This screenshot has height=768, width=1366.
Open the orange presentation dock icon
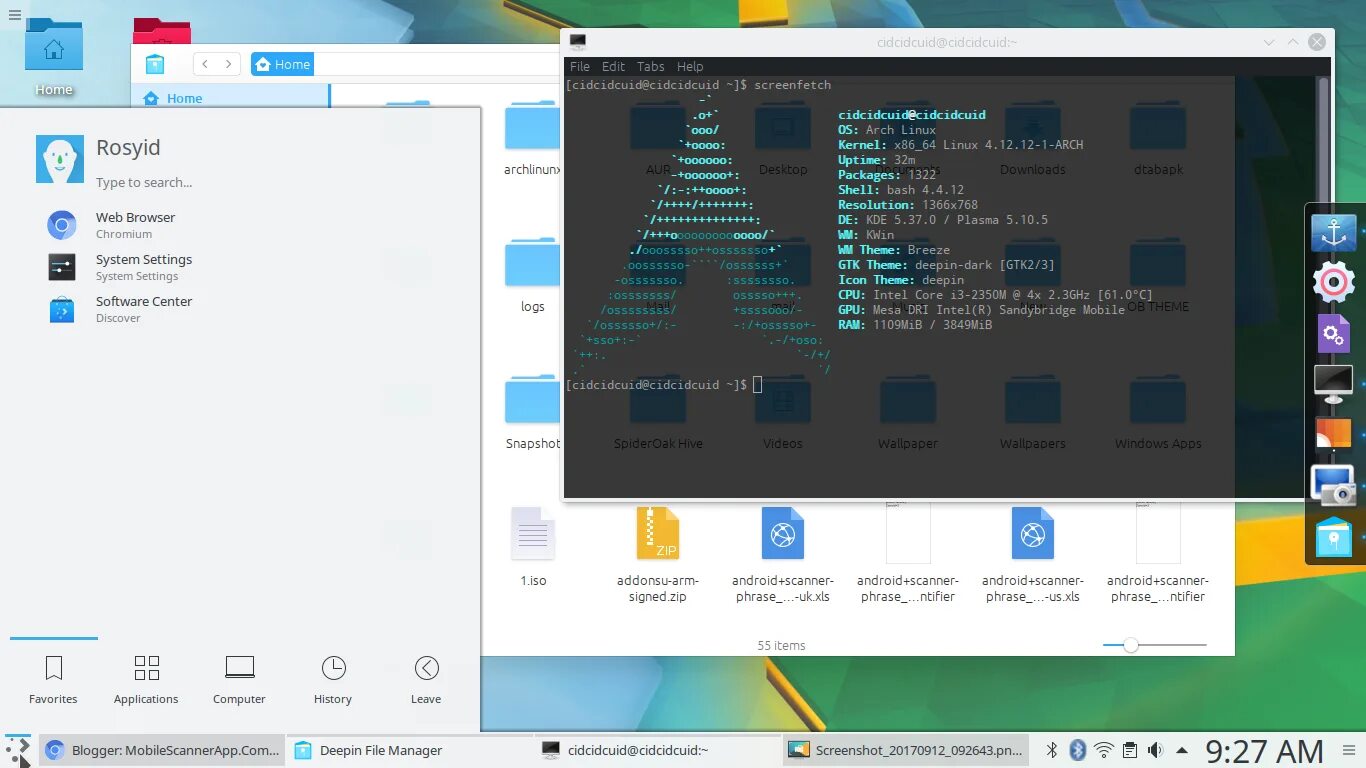[x=1334, y=434]
